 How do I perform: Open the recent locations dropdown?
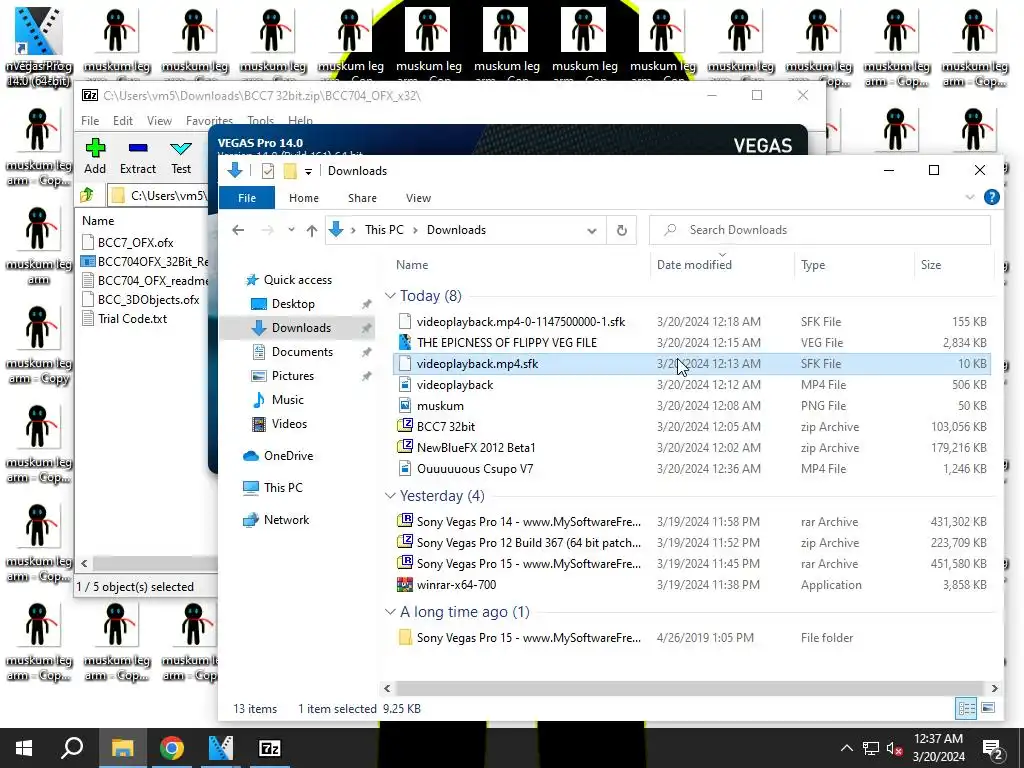click(291, 230)
